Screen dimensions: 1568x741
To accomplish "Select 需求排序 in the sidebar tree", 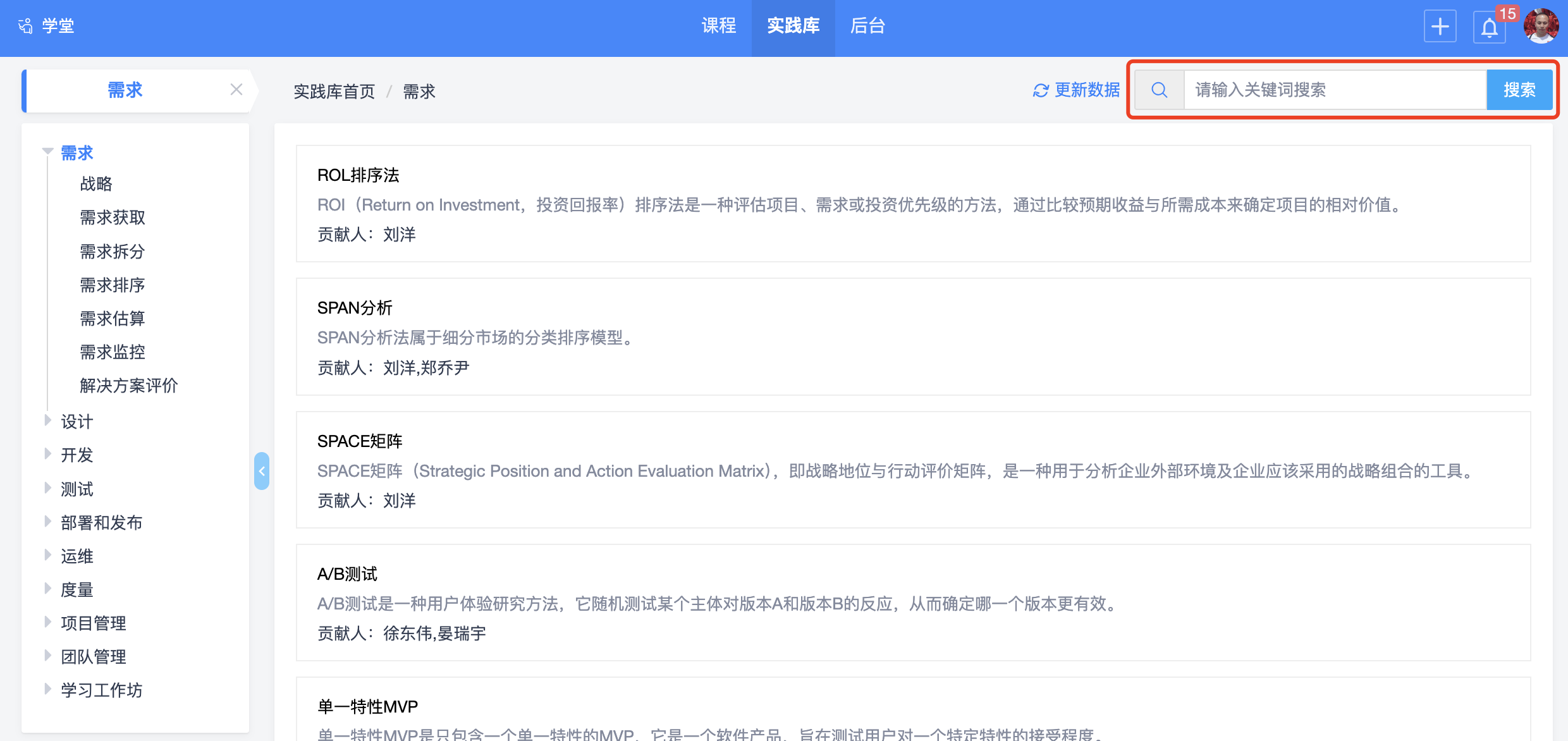I will coord(113,285).
